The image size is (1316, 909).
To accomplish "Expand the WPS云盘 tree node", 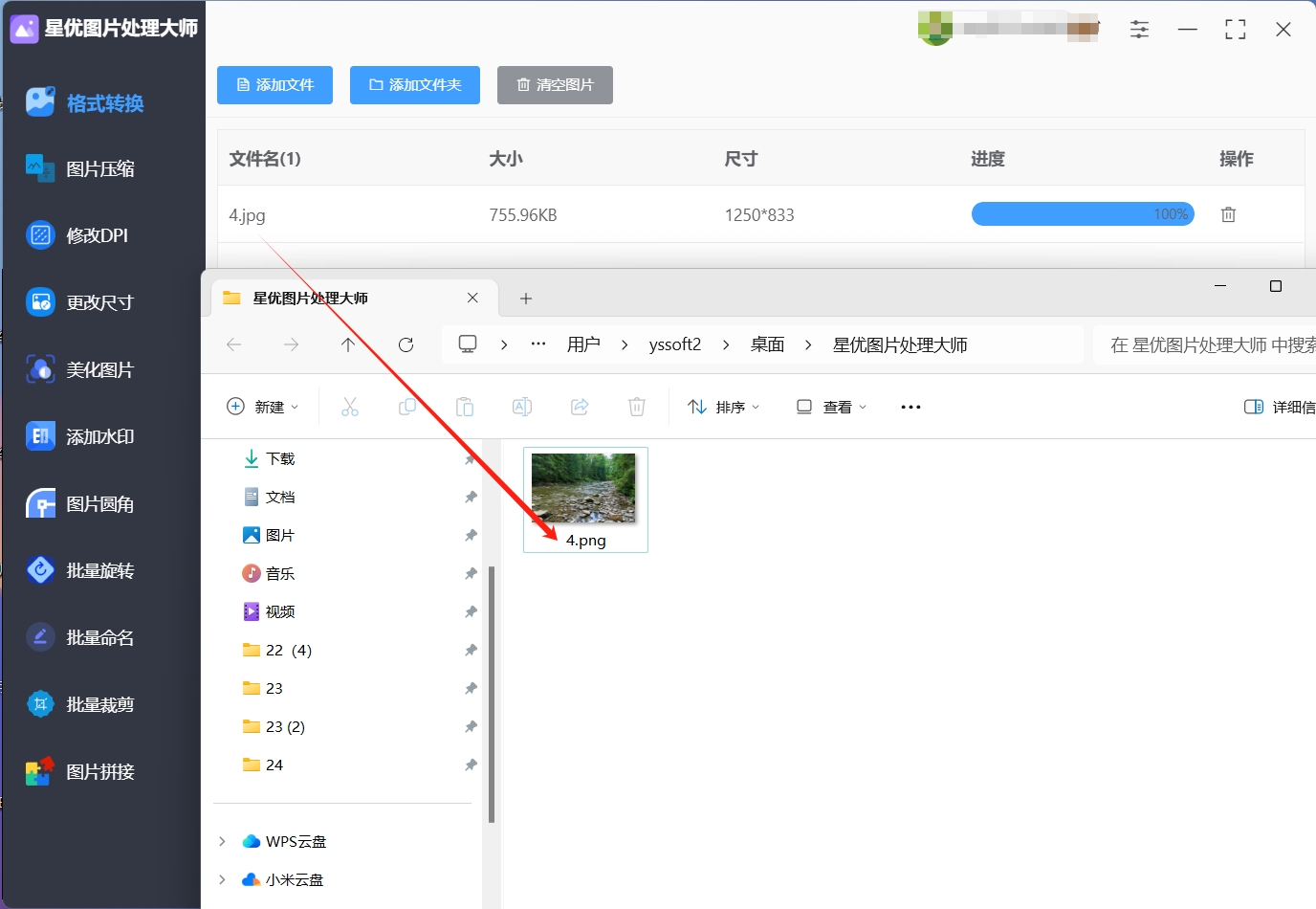I will (x=222, y=841).
